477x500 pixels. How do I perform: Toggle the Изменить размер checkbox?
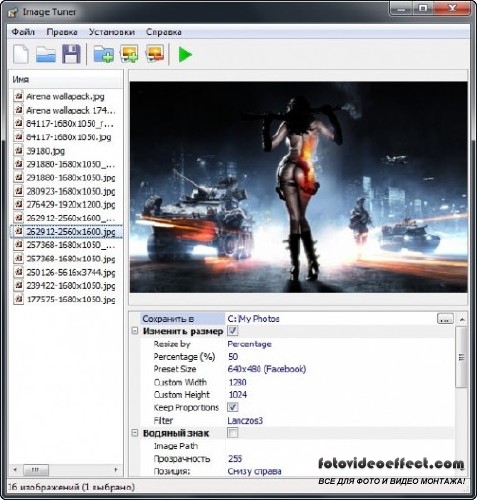[x=232, y=331]
